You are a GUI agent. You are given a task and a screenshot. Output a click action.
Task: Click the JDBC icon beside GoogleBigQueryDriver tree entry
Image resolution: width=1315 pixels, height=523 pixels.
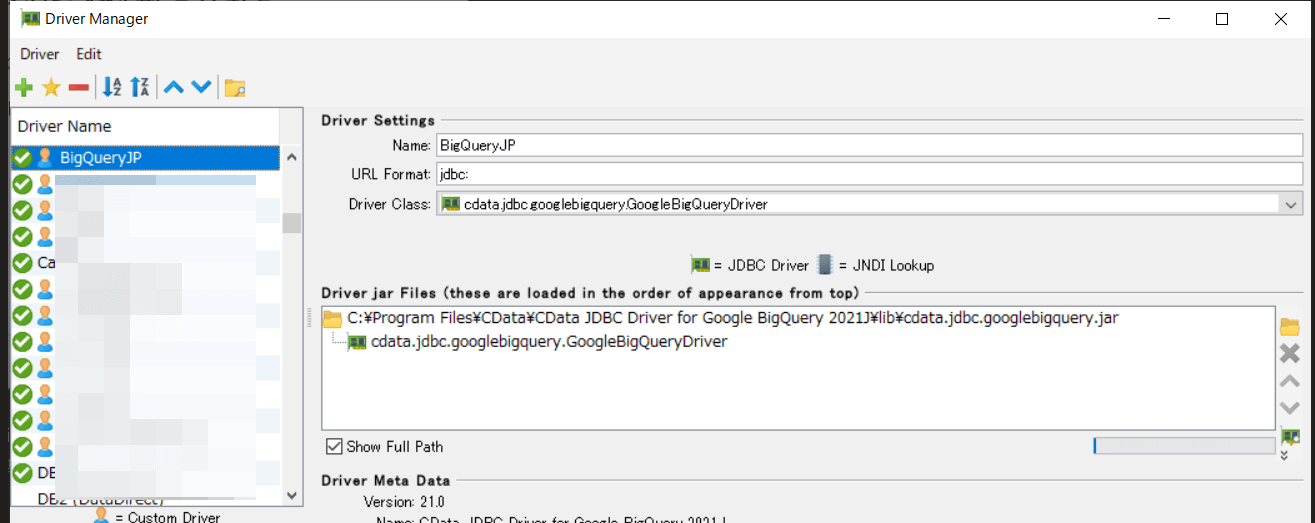click(x=357, y=342)
